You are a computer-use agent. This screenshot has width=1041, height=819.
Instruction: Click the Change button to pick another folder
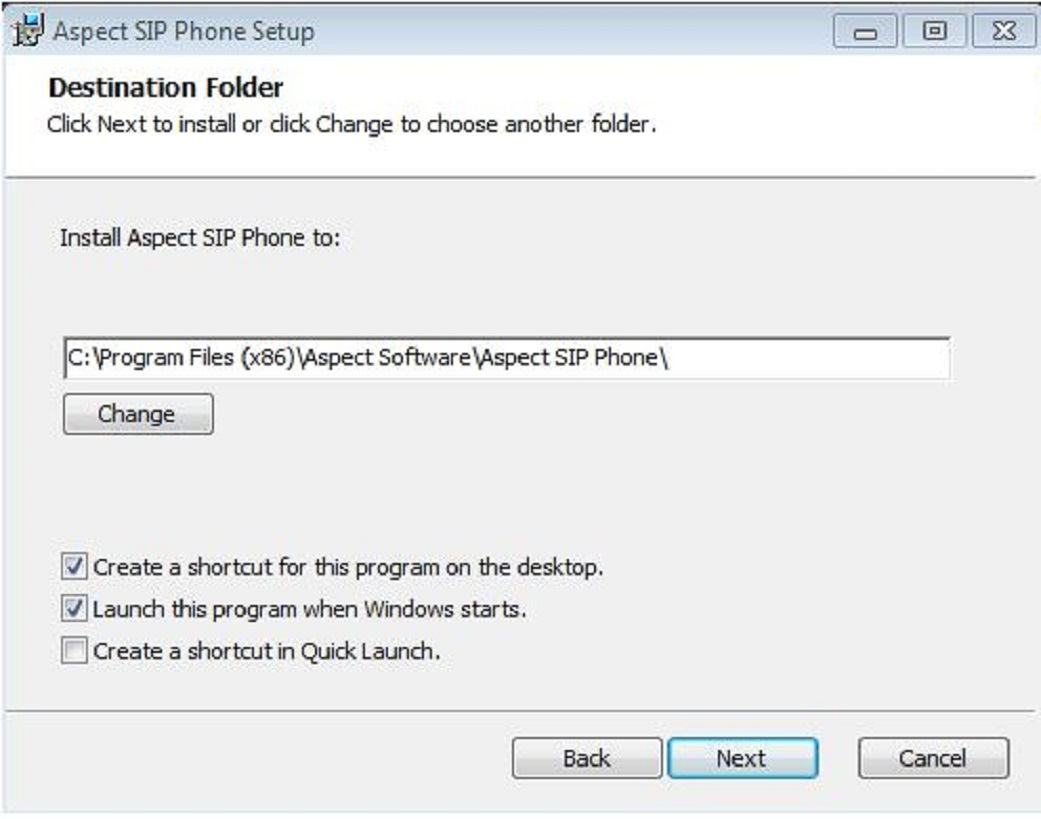[x=137, y=413]
